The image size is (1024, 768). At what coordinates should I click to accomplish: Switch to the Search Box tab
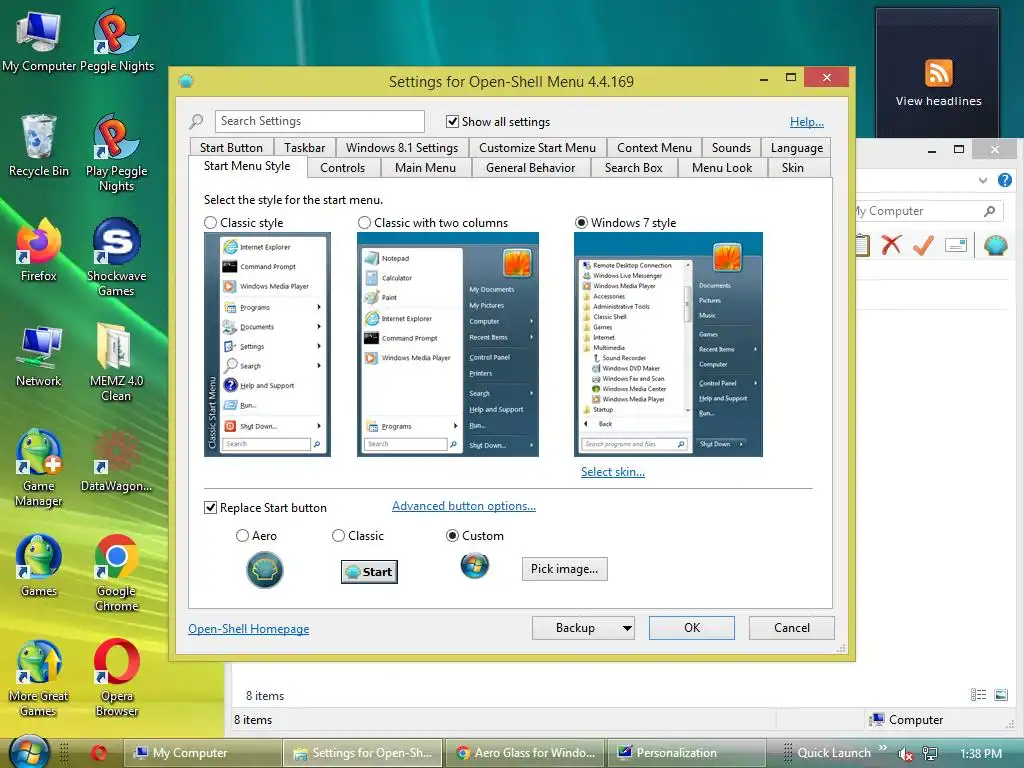click(633, 168)
